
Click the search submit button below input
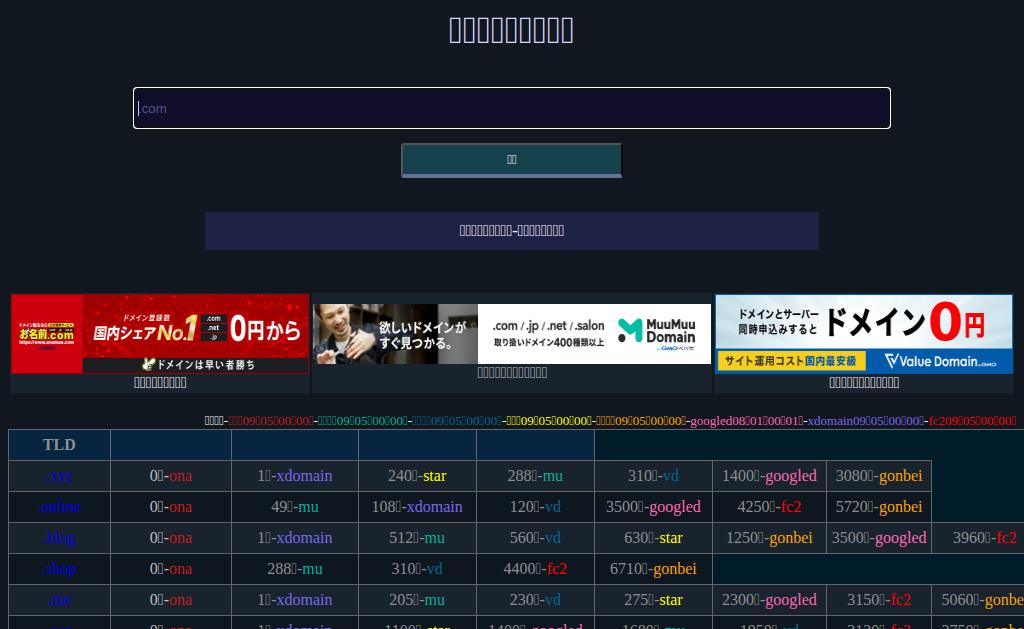tap(511, 160)
